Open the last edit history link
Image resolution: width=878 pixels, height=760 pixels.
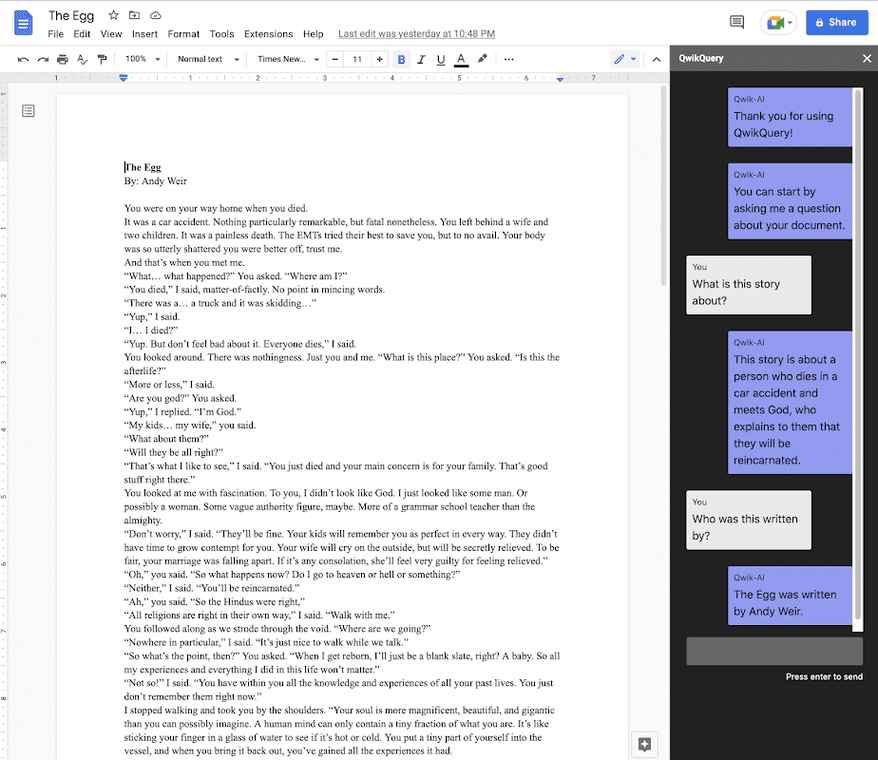click(416, 33)
